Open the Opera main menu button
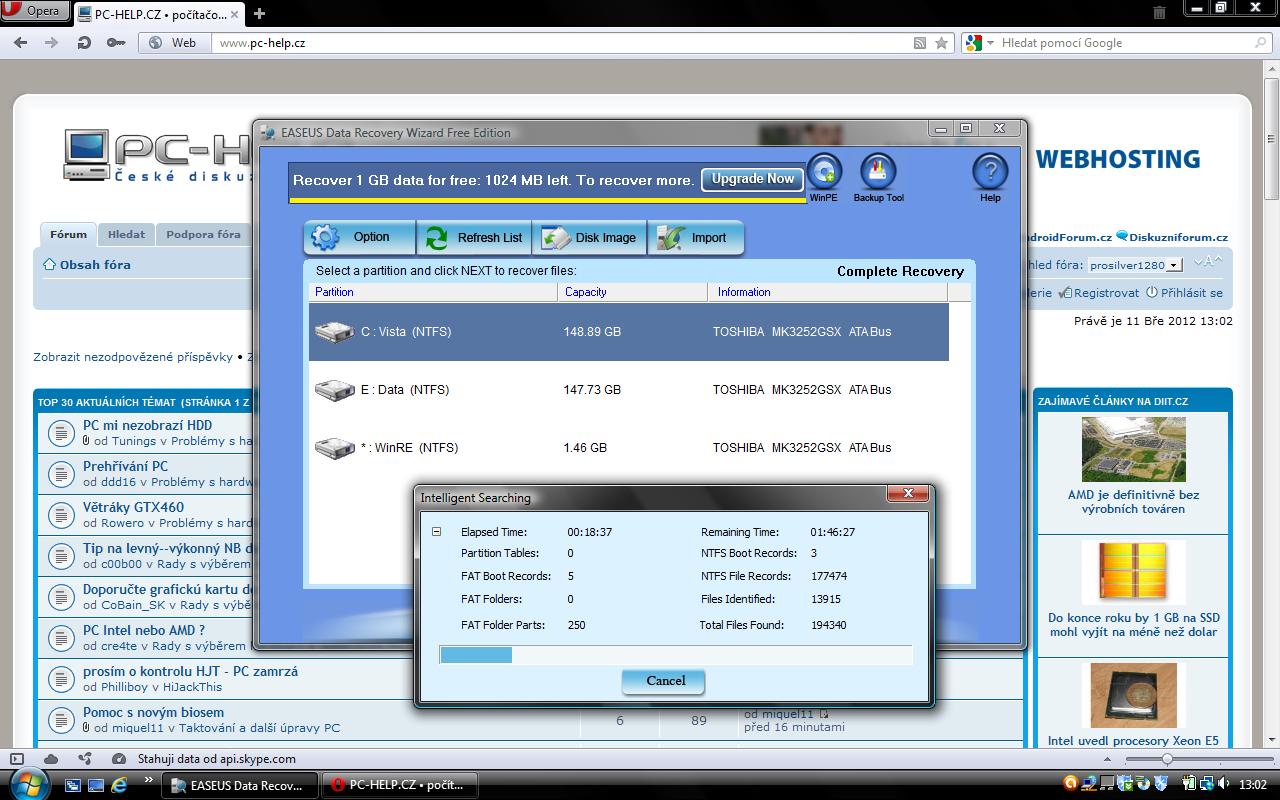The height and width of the screenshot is (800, 1280). click(x=35, y=12)
